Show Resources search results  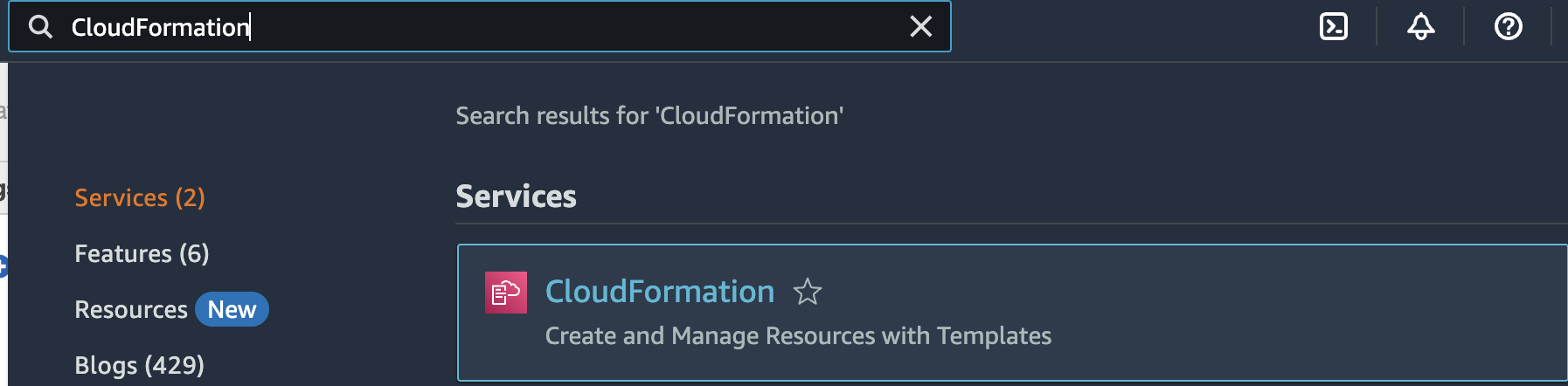[x=131, y=309]
